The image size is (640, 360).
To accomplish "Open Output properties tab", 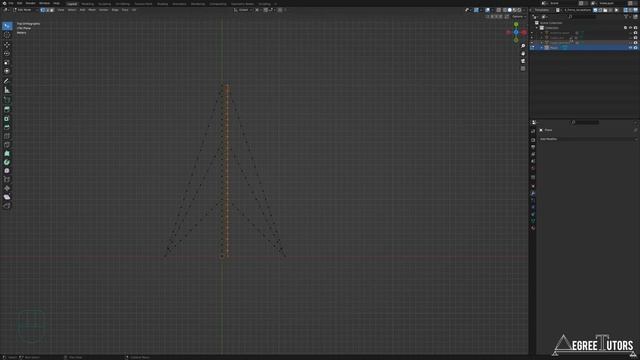I will point(533,147).
